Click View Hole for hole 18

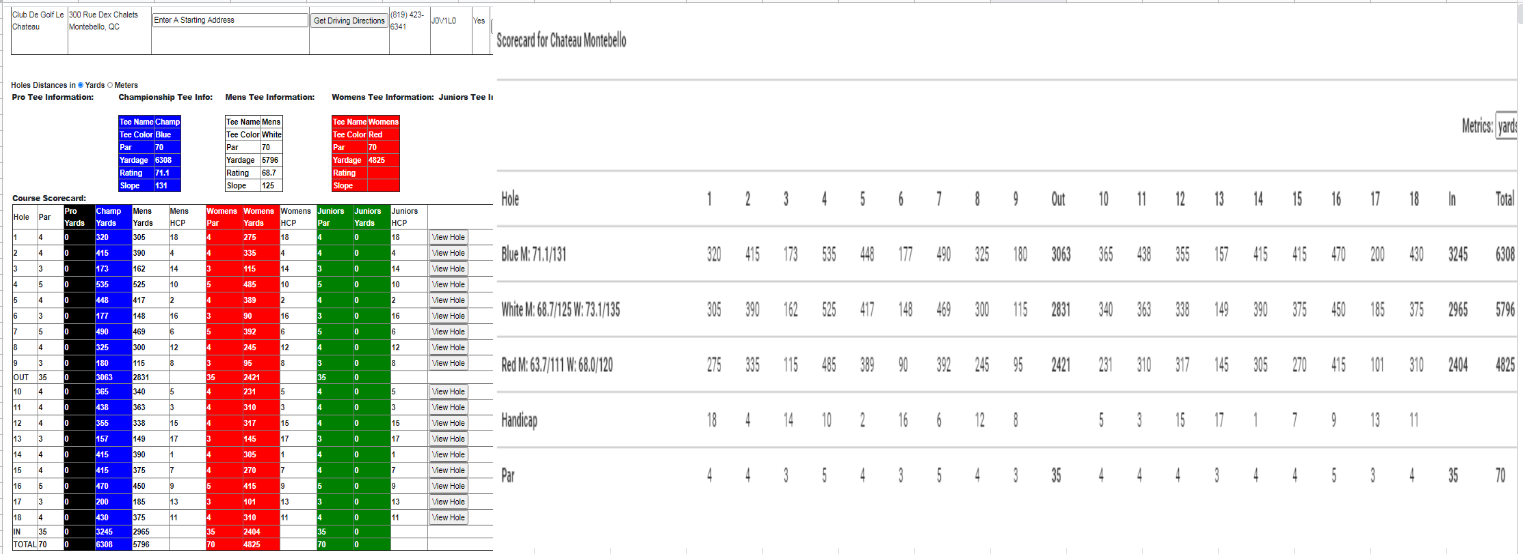(x=448, y=518)
